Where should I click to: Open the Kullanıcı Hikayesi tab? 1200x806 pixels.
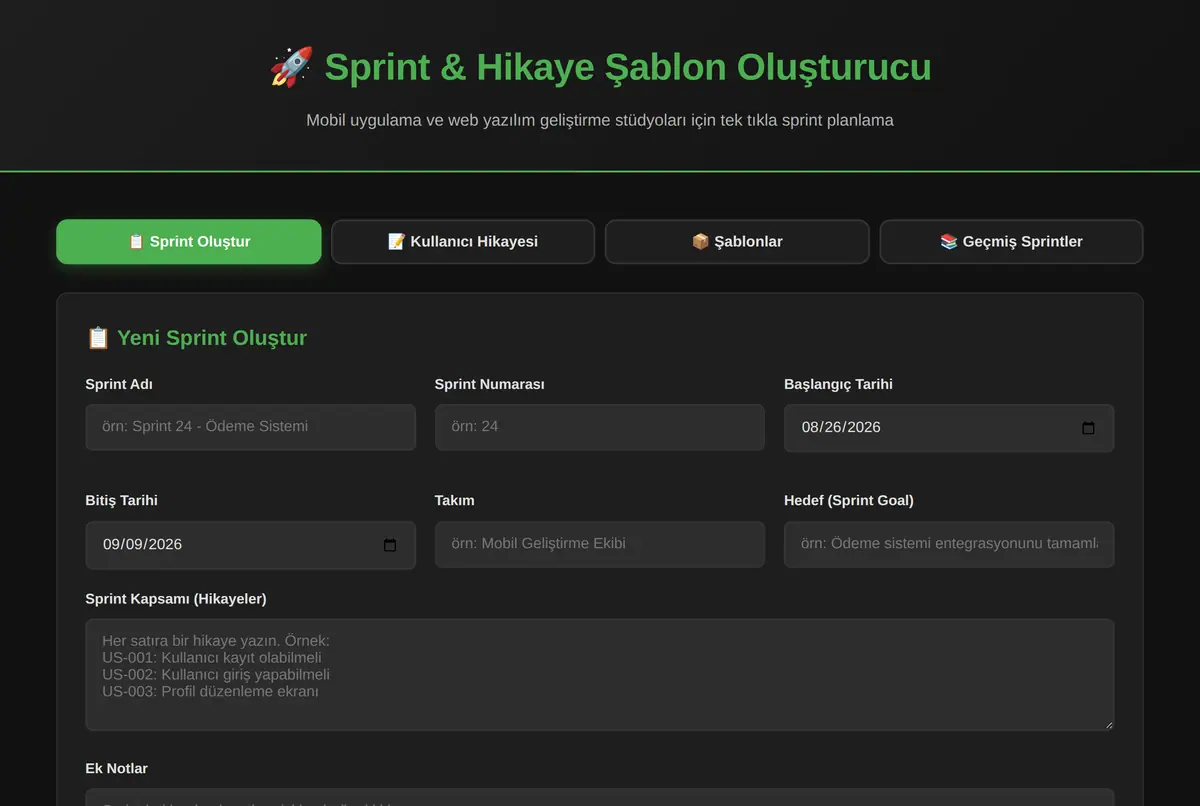tap(463, 242)
